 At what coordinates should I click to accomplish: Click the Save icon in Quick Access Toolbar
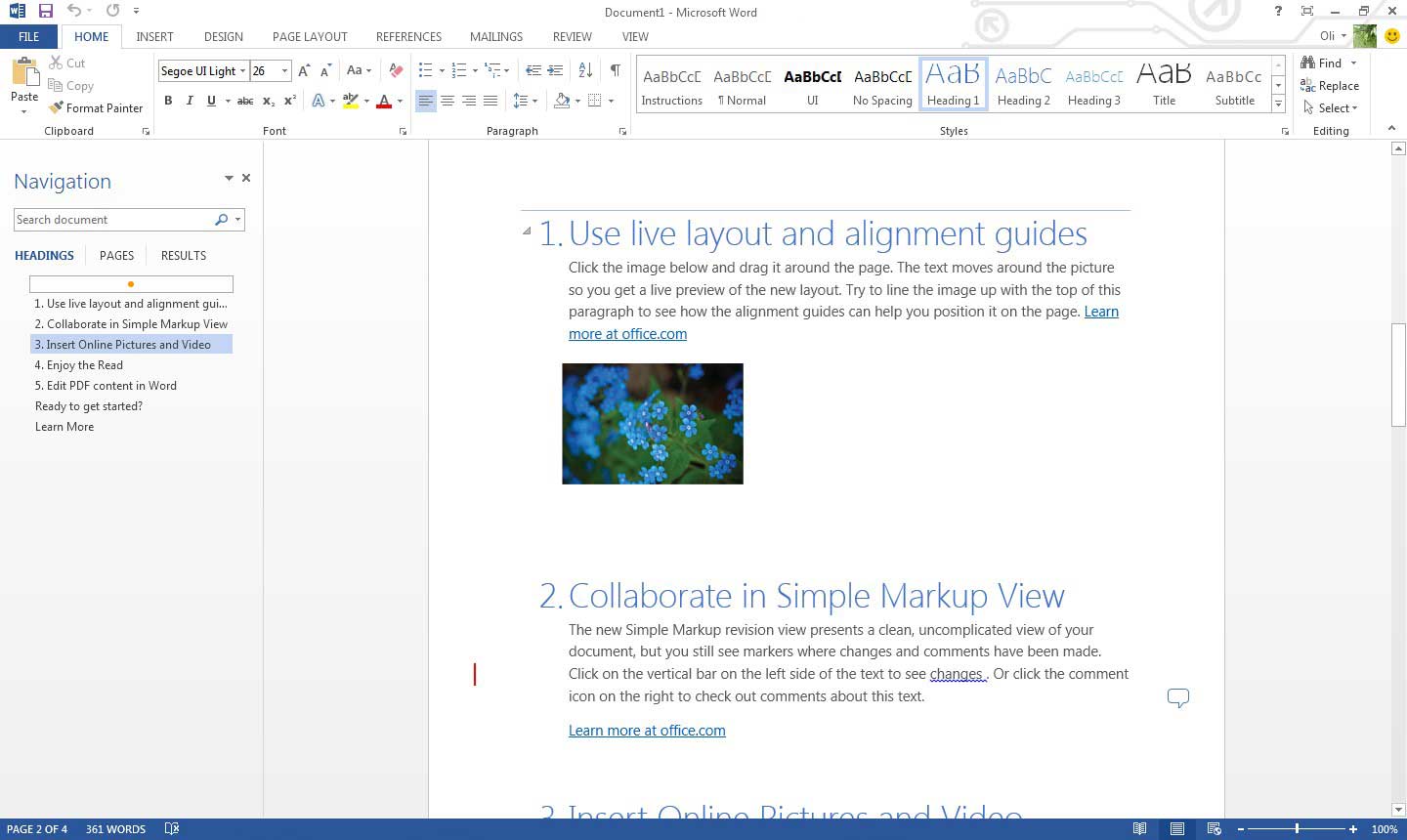click(x=45, y=11)
